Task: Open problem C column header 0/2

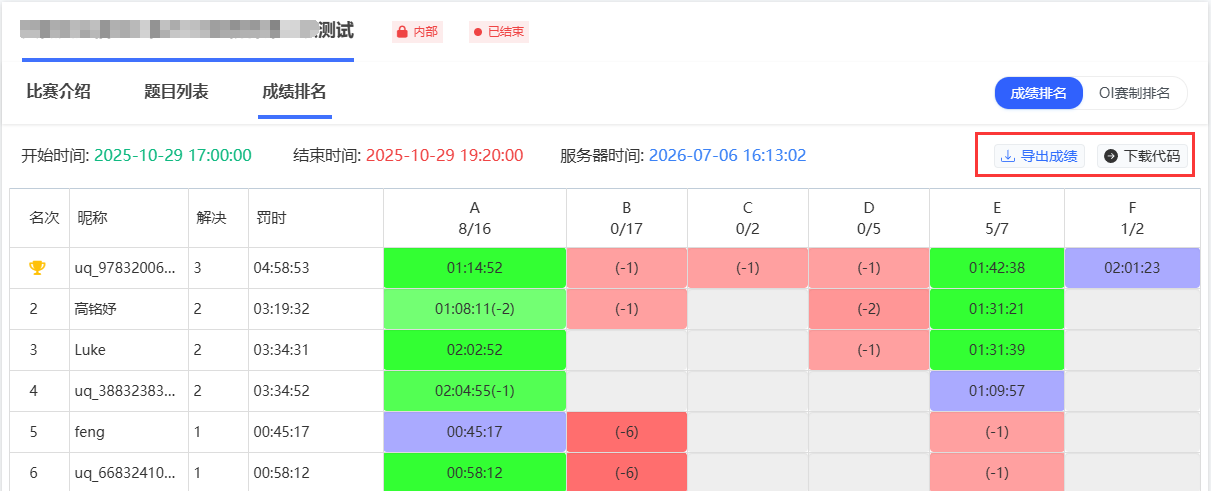Action: (747, 218)
